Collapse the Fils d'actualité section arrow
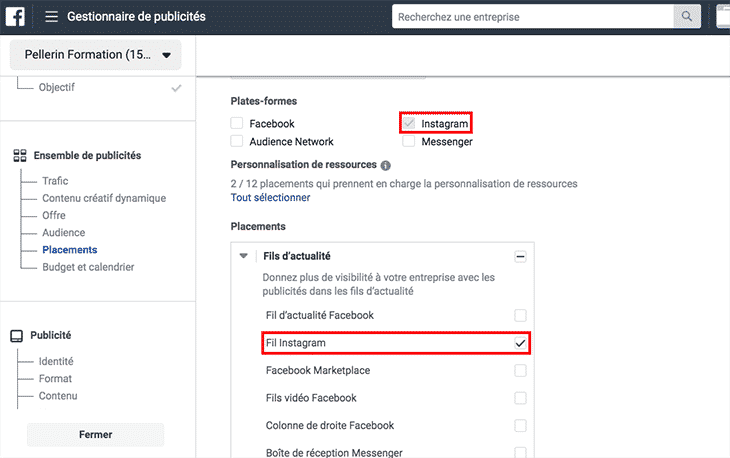730x458 pixels. (244, 257)
